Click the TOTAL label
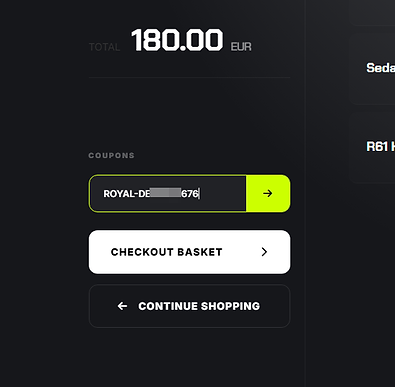The height and width of the screenshot is (387, 395). point(104,47)
